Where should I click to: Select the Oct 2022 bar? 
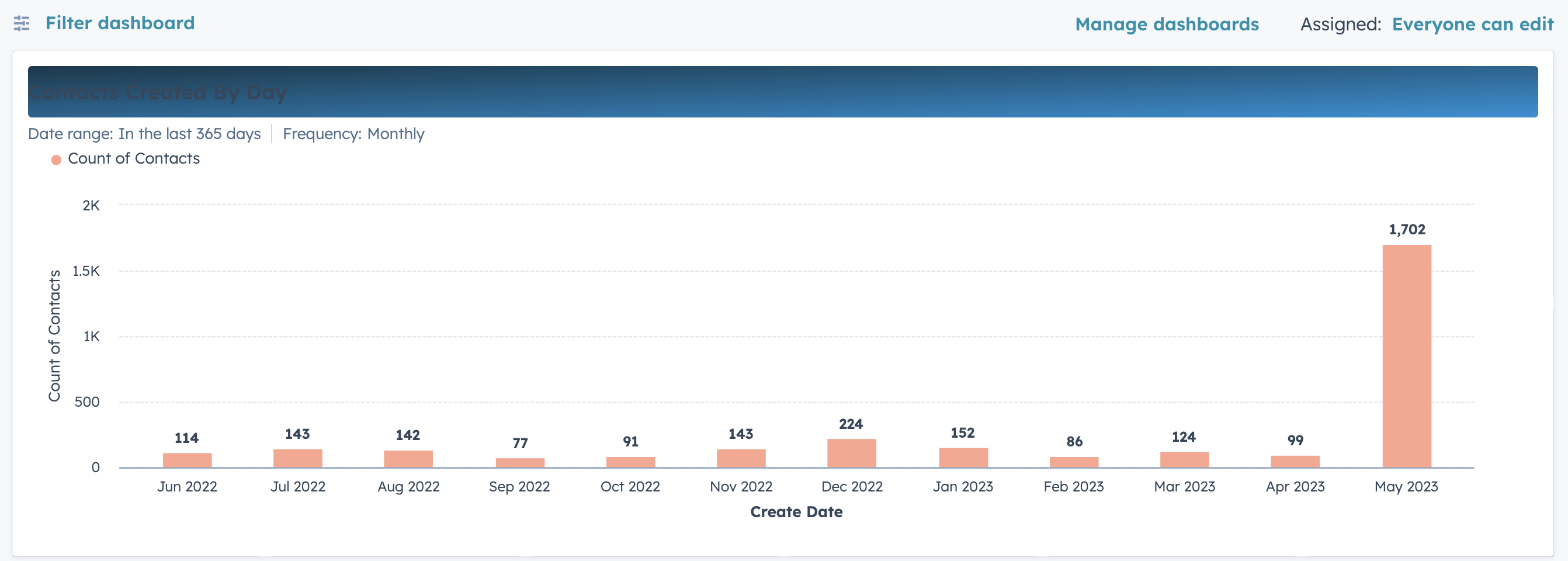click(x=630, y=462)
